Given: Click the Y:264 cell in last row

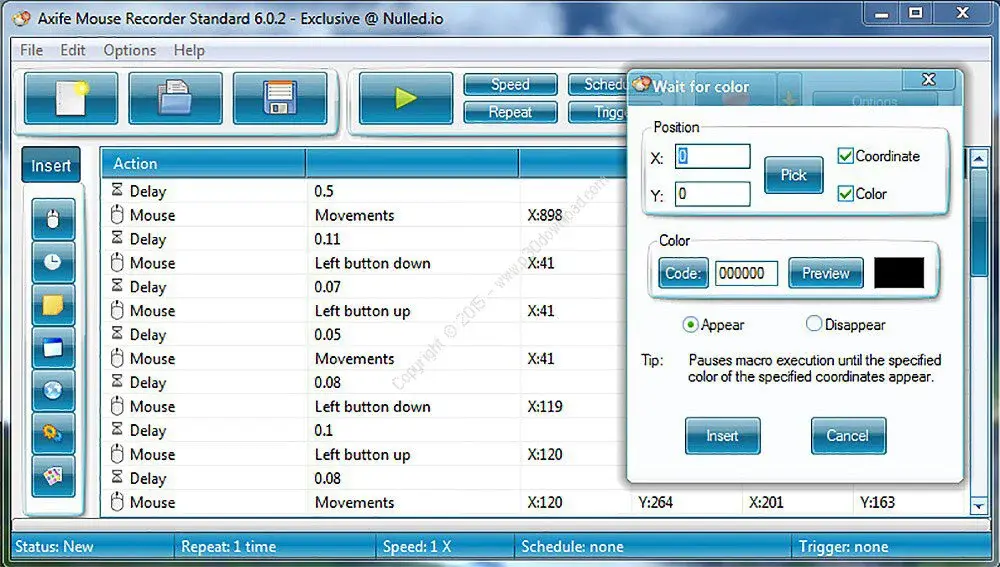Looking at the screenshot, I should coord(656,503).
